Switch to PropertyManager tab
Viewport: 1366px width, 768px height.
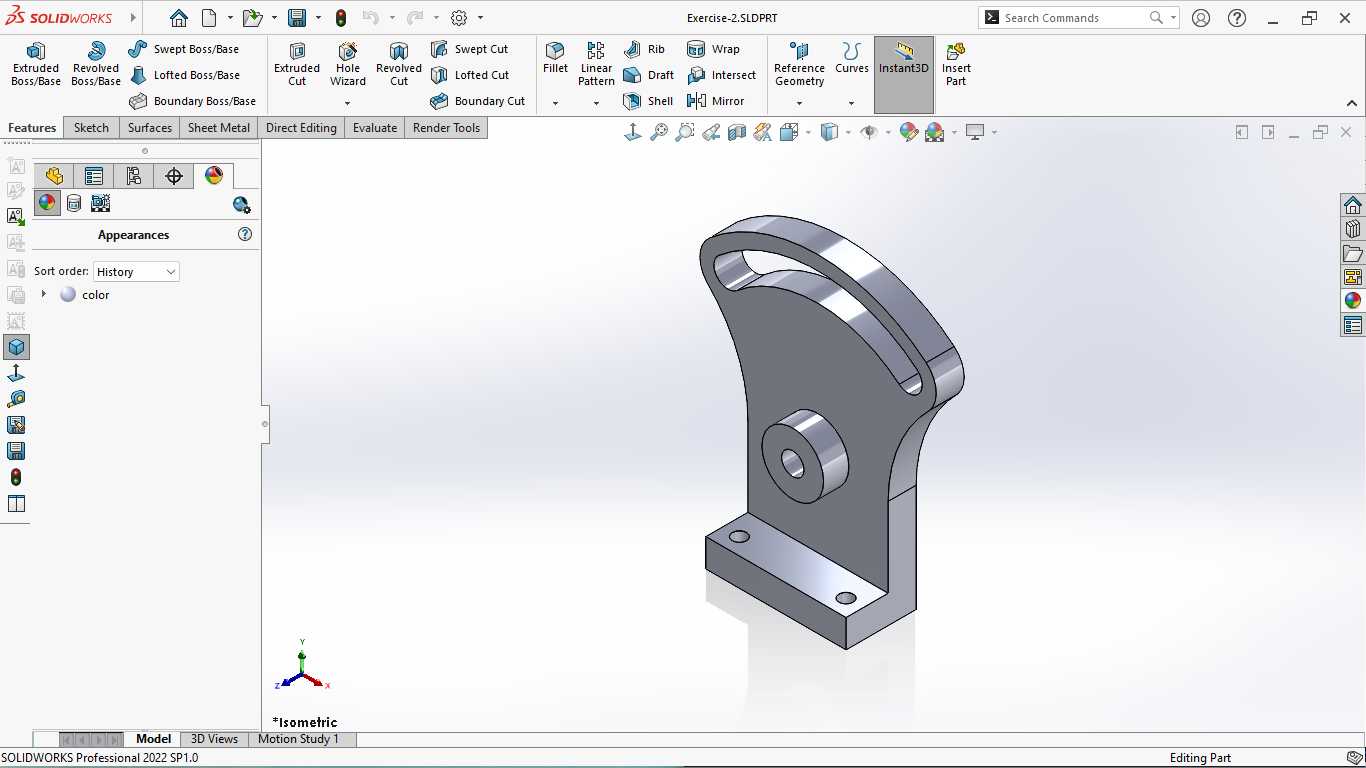tap(94, 176)
